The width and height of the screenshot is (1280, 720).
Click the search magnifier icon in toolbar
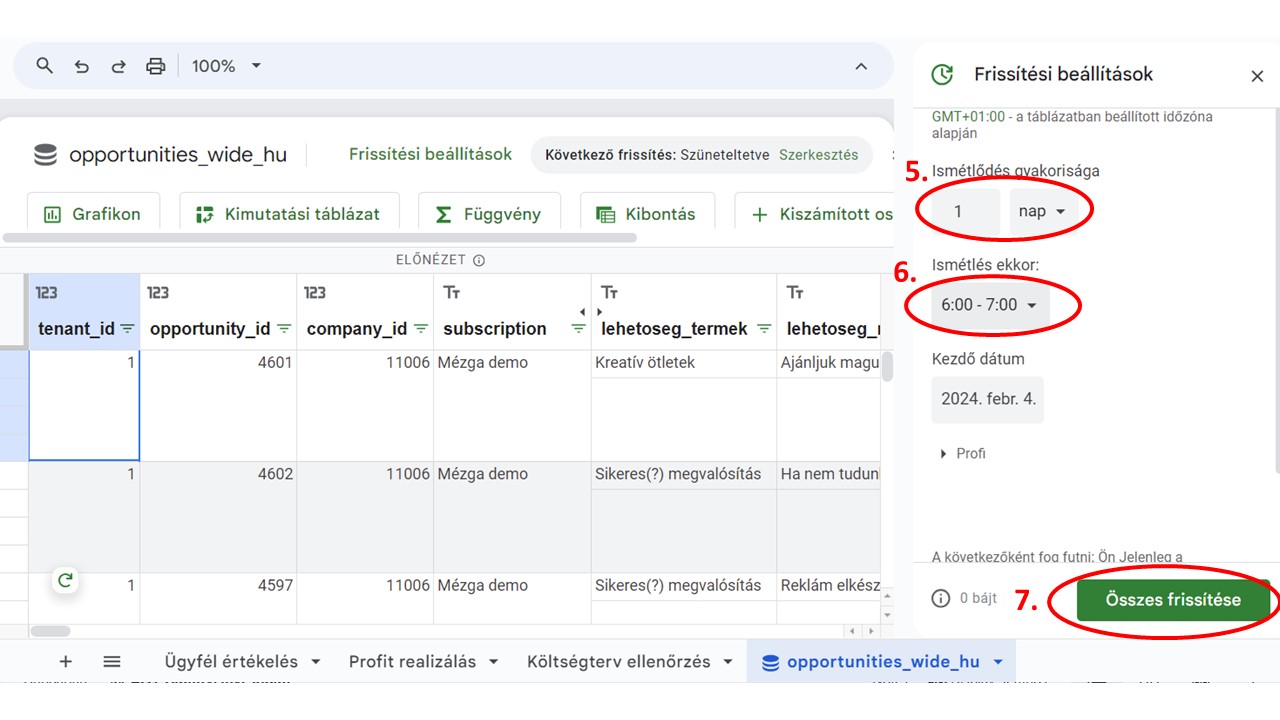point(44,66)
